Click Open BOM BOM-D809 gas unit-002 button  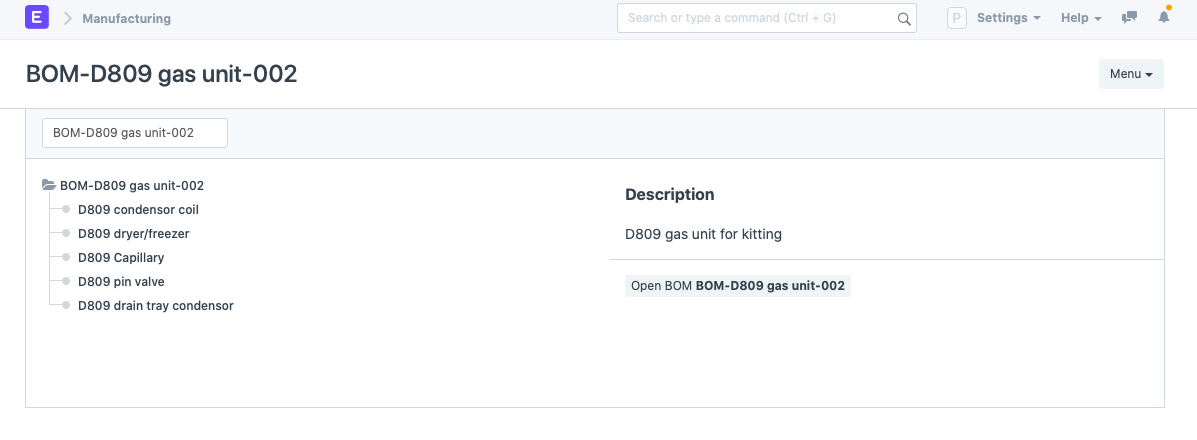click(737, 286)
